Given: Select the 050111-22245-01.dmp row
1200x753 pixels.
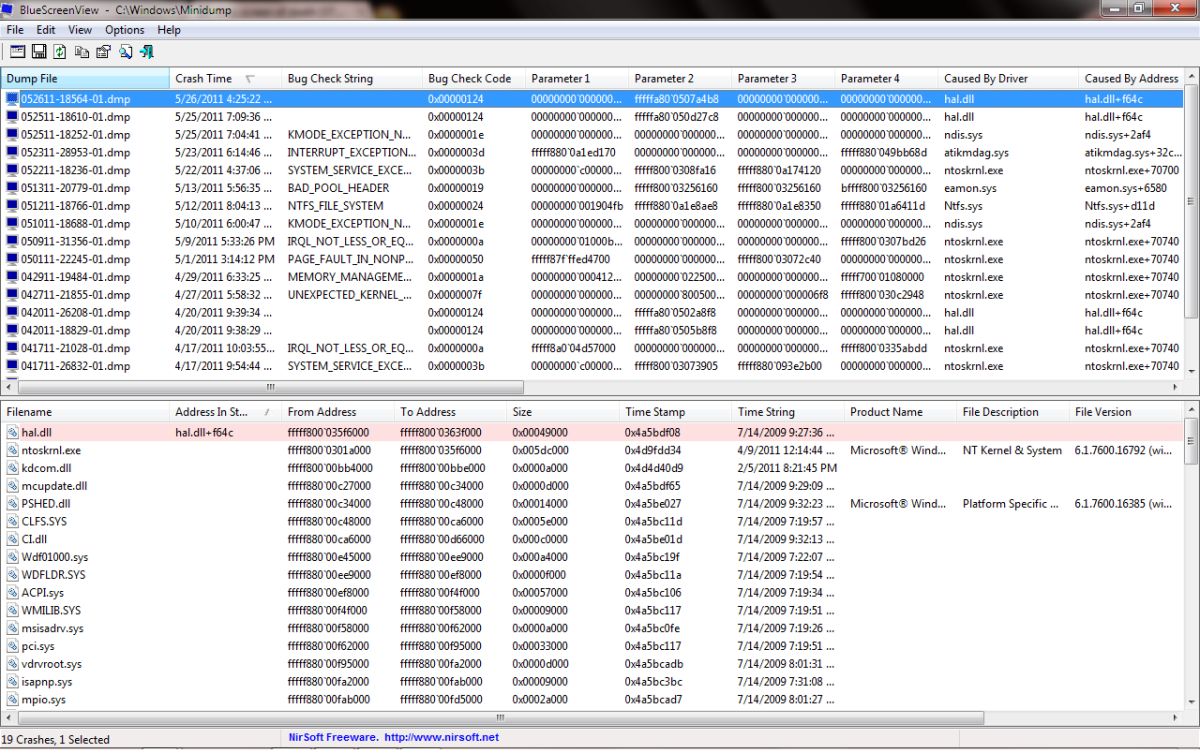Looking at the screenshot, I should [592, 260].
